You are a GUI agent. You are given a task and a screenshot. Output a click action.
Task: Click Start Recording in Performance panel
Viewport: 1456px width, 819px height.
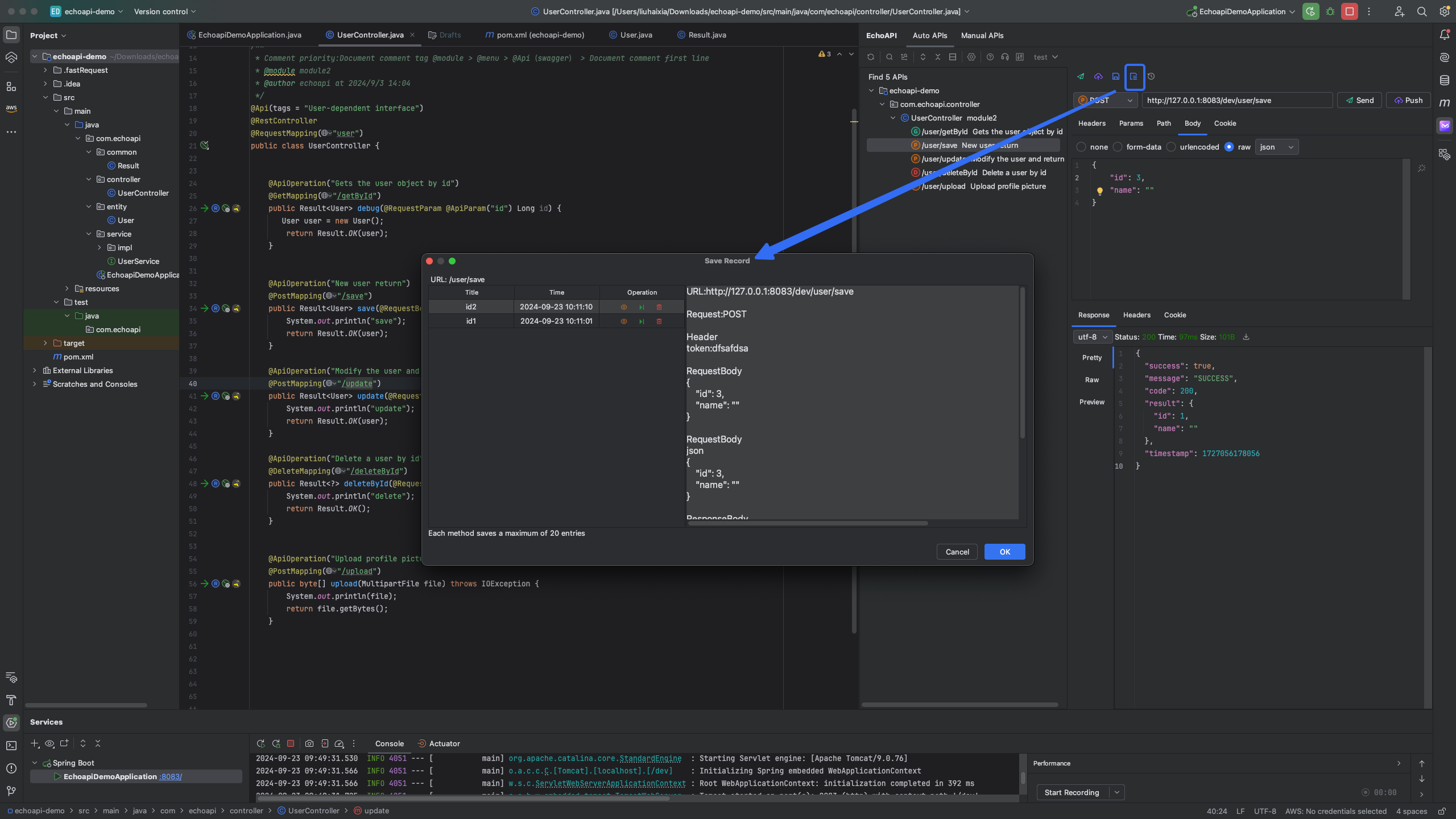tap(1072, 792)
